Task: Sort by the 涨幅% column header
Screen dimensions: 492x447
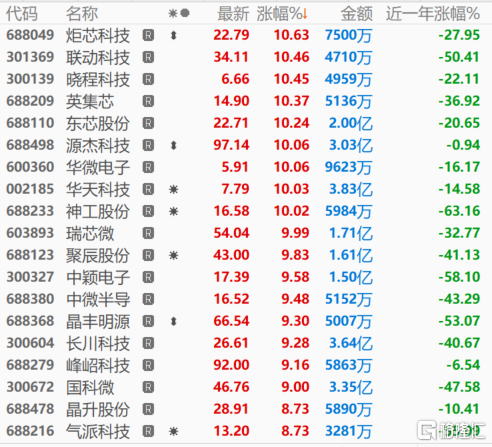Action: click(x=282, y=14)
